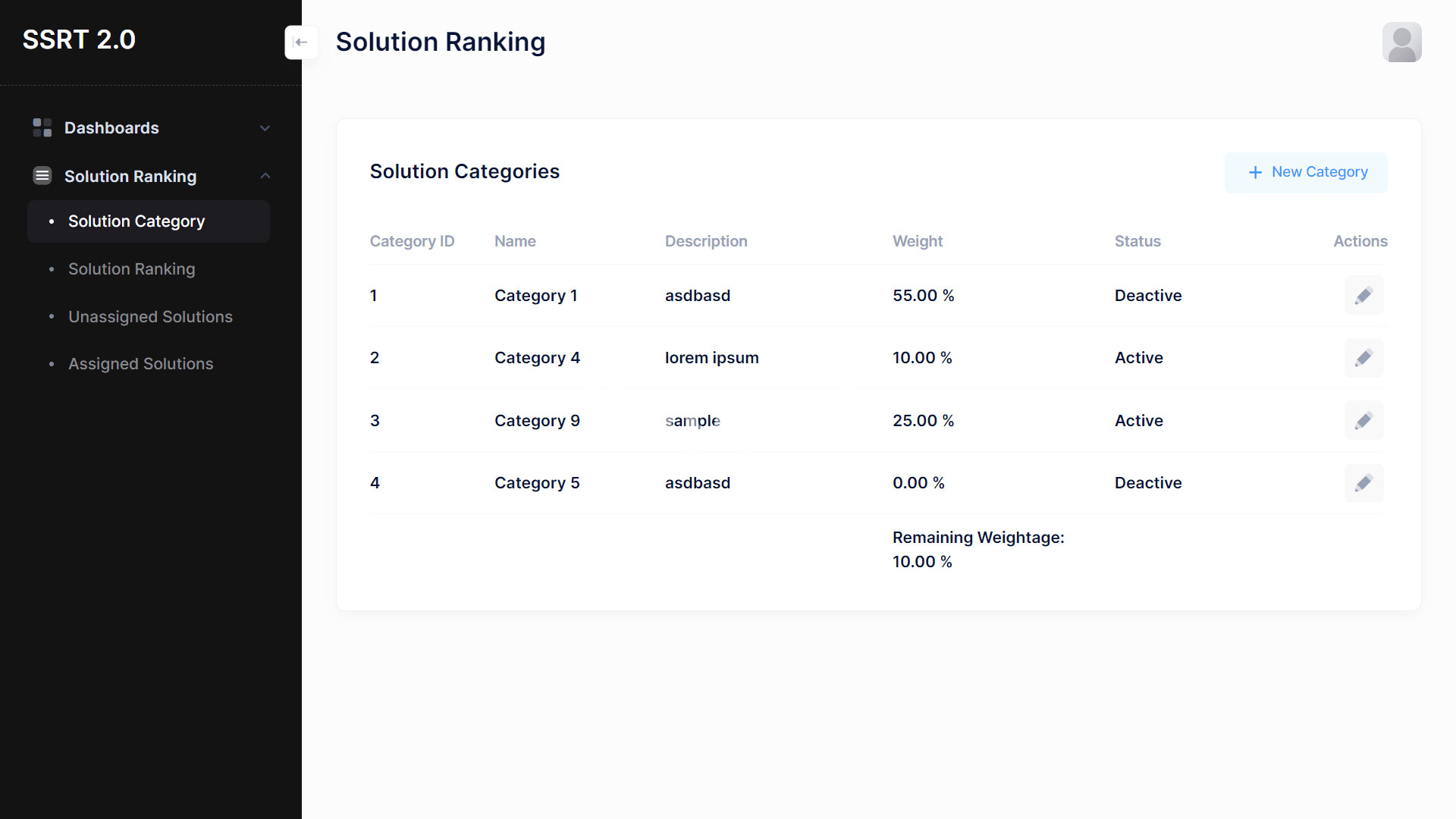Click edit pencil for Category 4
Image resolution: width=1456 pixels, height=819 pixels.
pyautogui.click(x=1363, y=358)
